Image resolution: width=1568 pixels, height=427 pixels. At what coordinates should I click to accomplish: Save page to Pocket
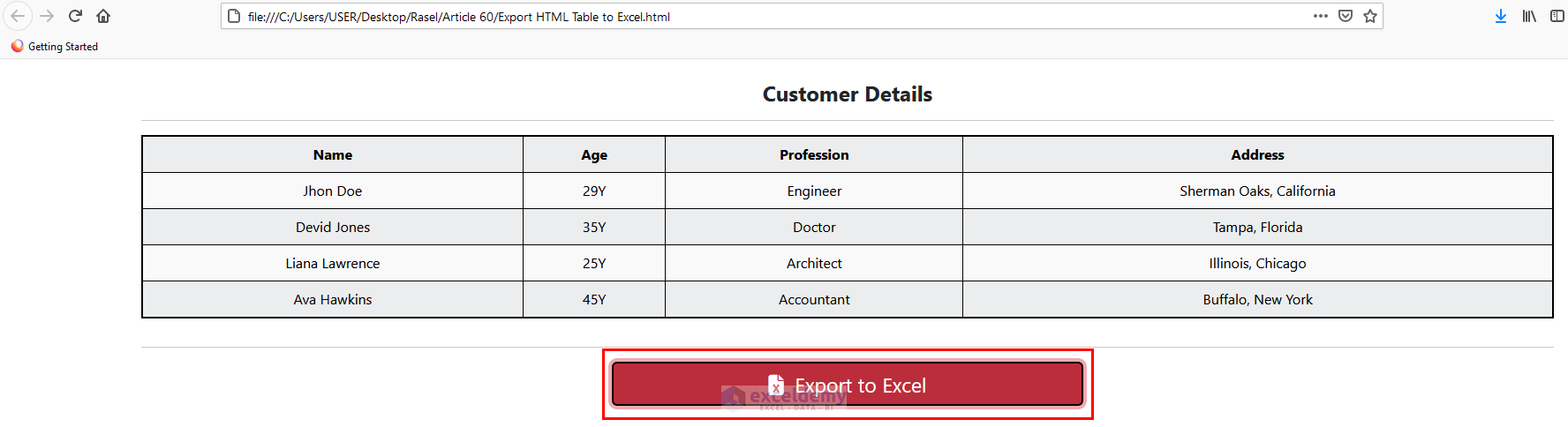pos(1346,16)
